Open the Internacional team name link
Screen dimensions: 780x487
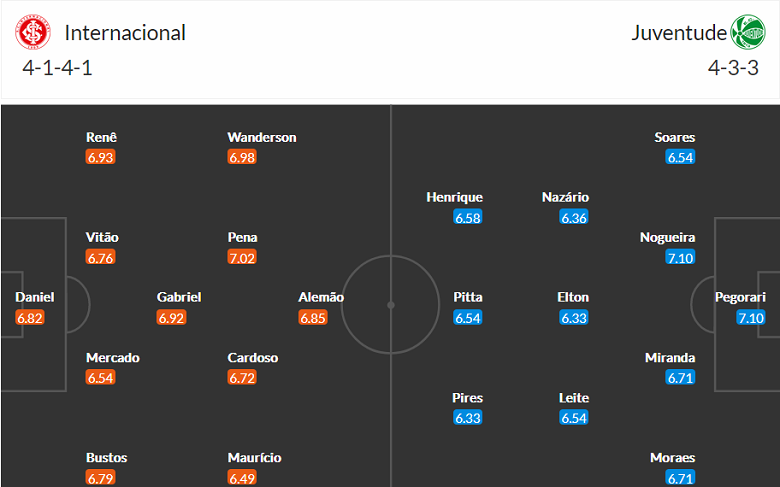pos(125,33)
